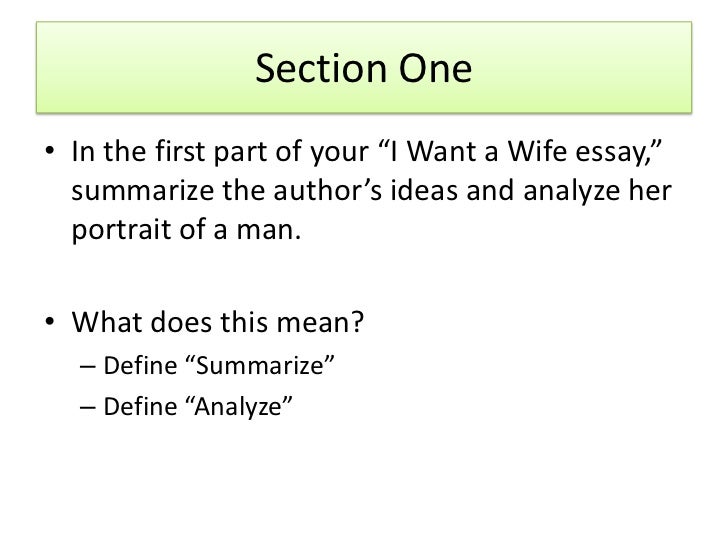Screen dimensions: 728x546
Task: Click the dash before Define "Summarize"
Action: click(87, 366)
